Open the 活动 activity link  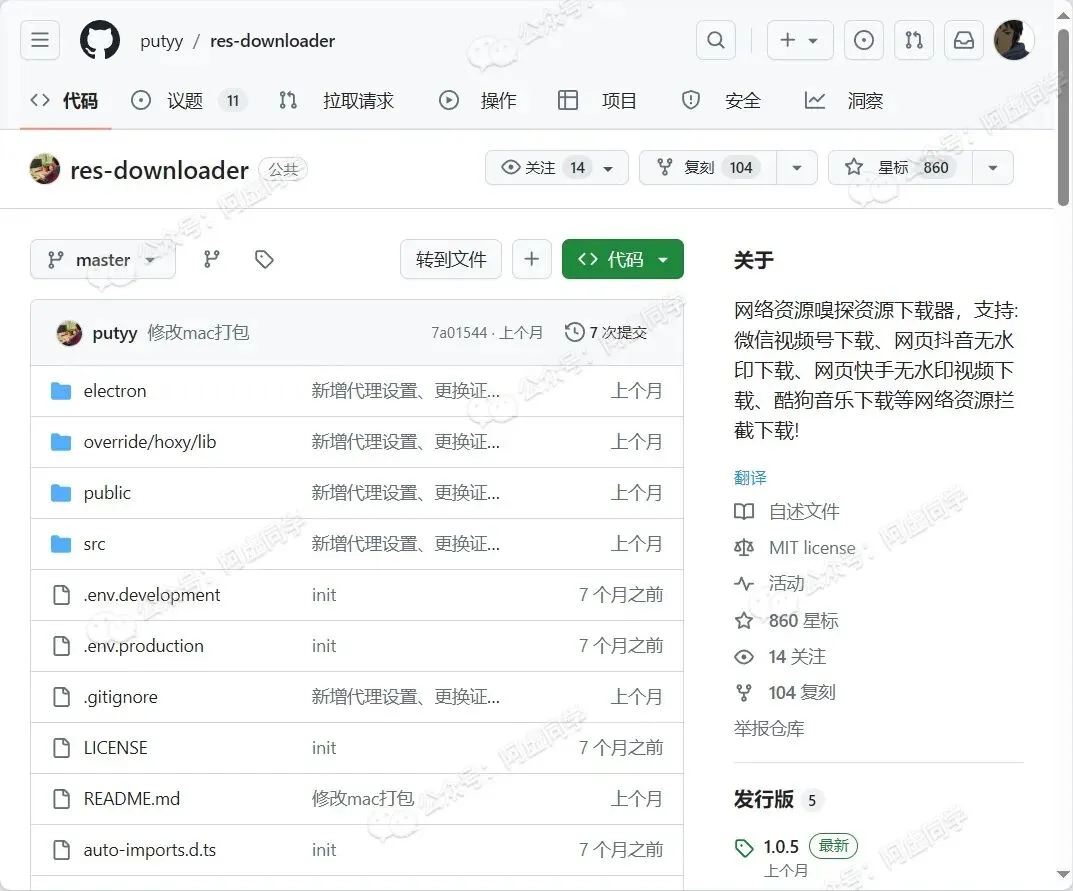click(769, 584)
